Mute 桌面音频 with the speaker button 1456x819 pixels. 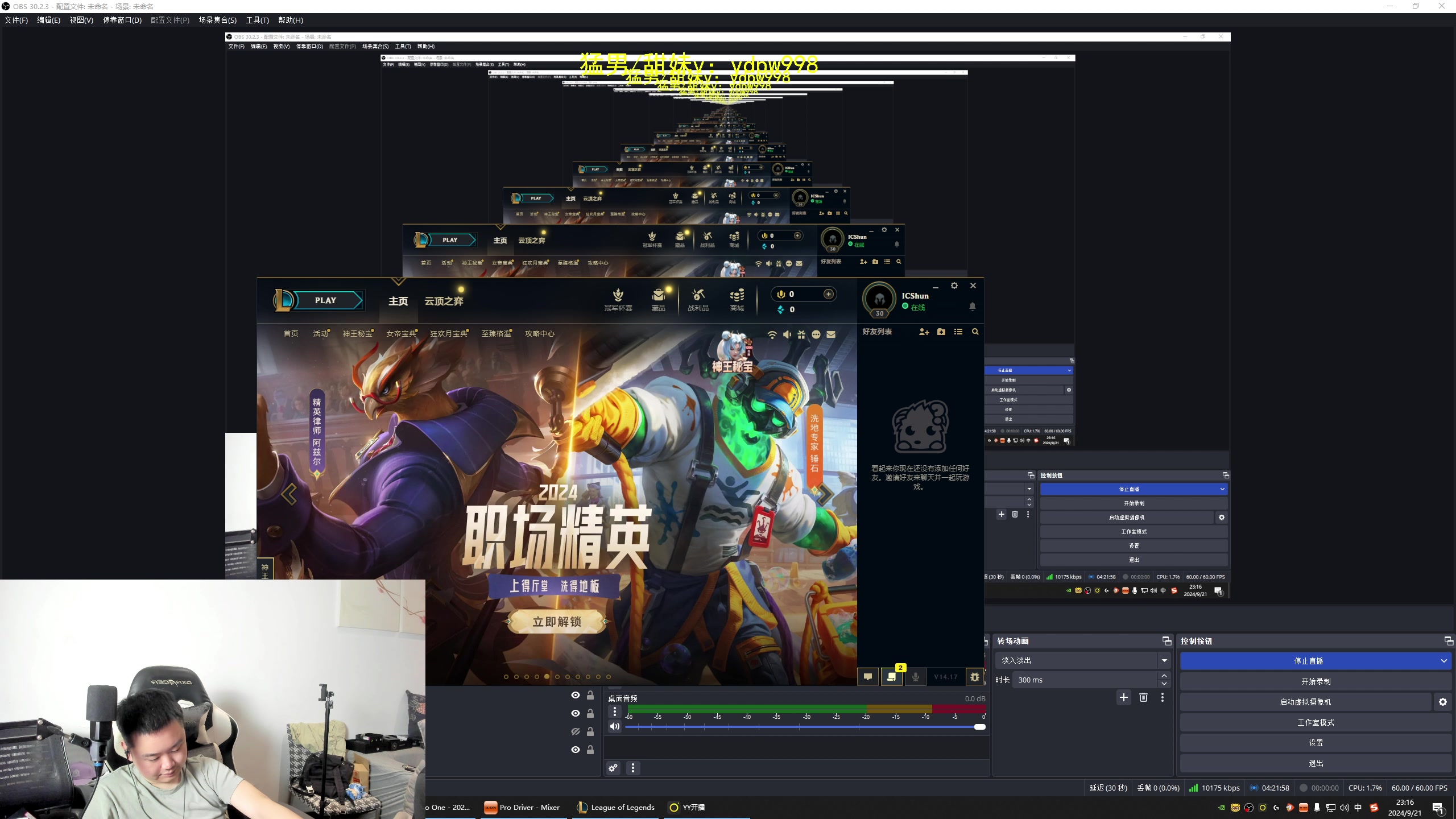[x=615, y=726]
